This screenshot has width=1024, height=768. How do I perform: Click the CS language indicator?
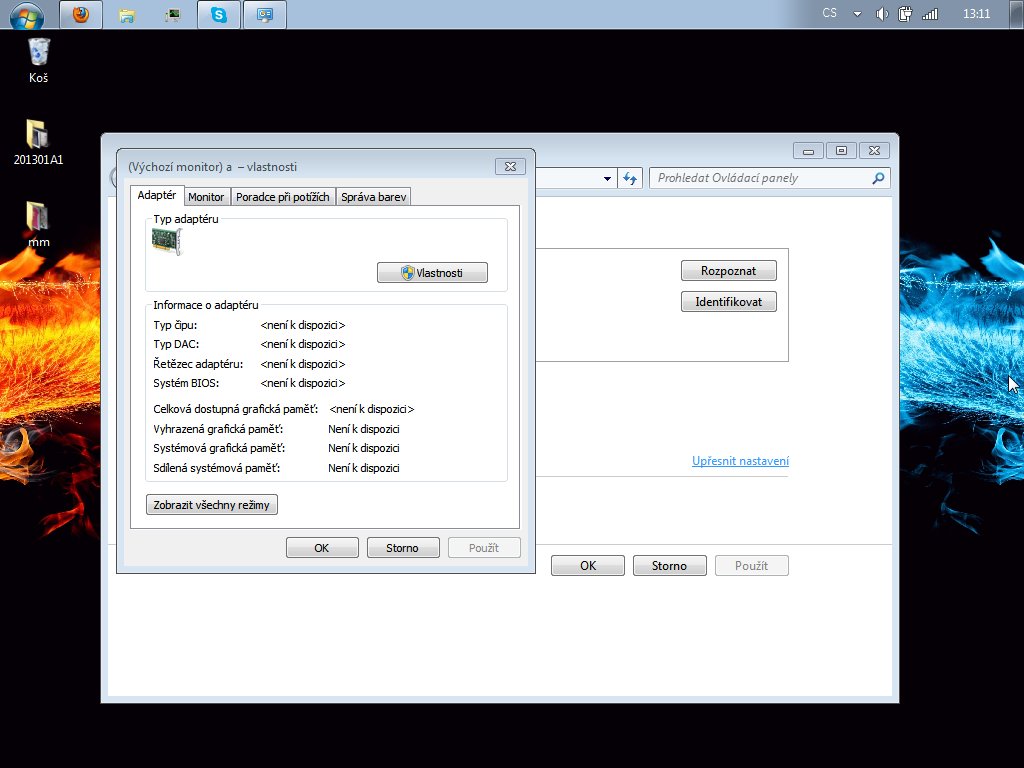point(829,13)
